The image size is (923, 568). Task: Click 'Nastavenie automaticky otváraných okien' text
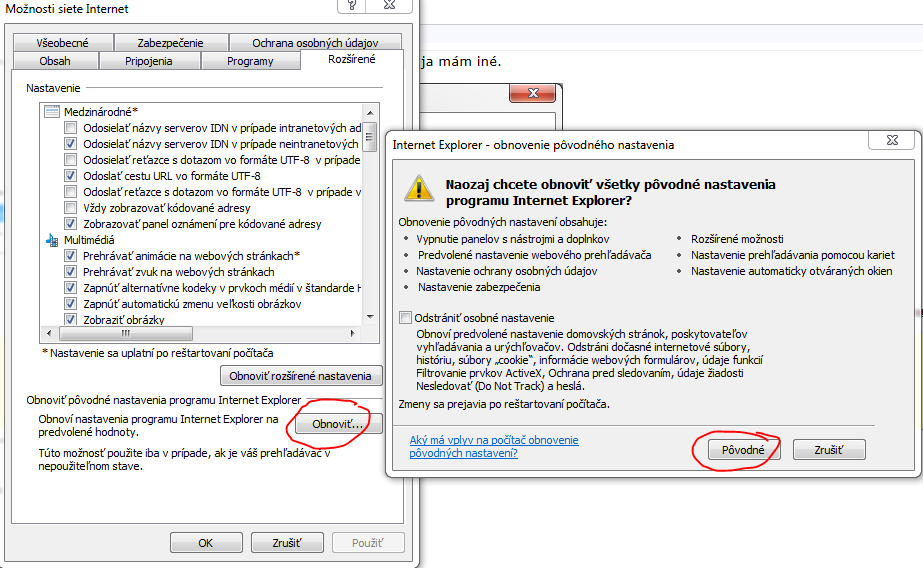click(x=792, y=271)
